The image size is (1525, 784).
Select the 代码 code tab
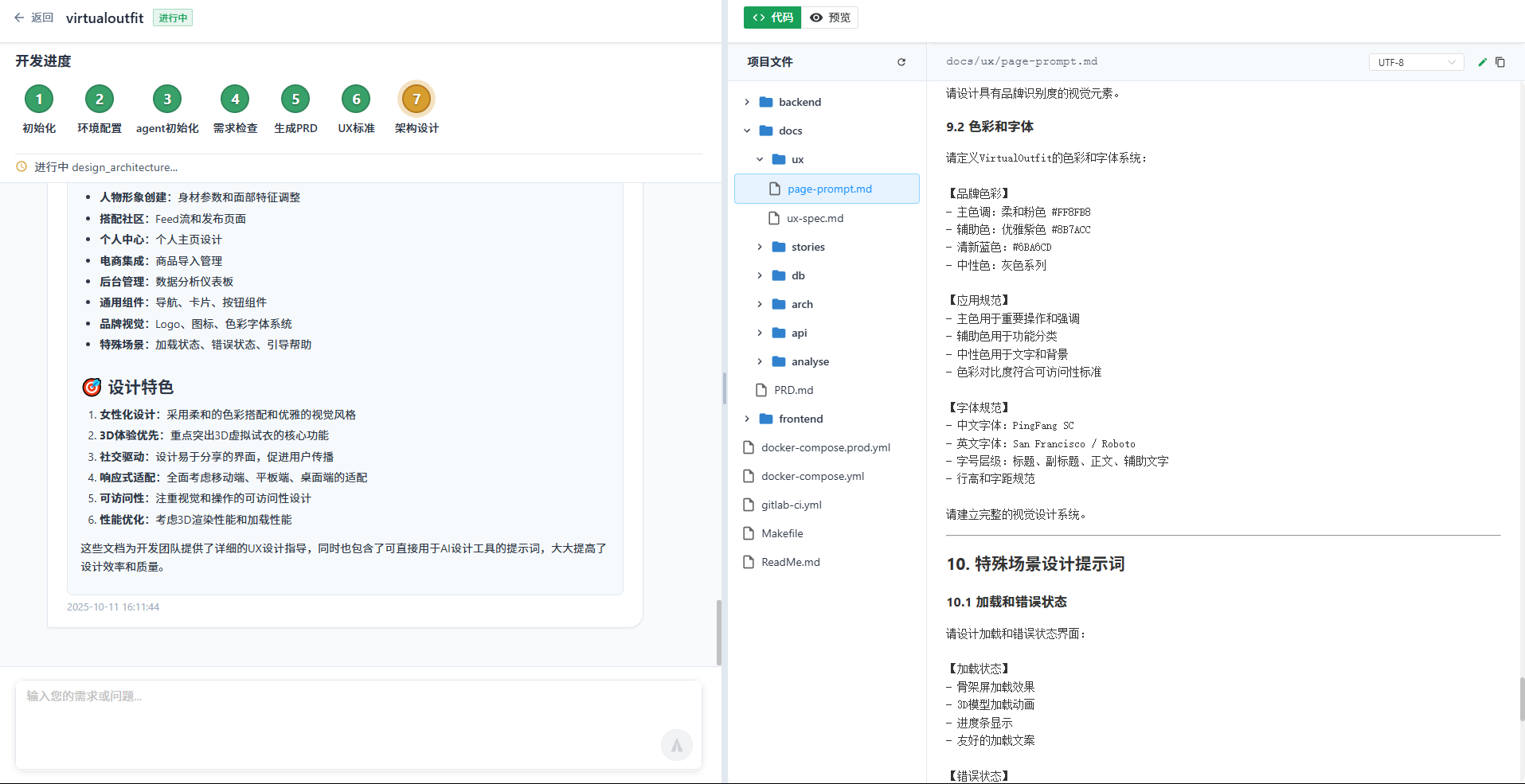tap(772, 17)
